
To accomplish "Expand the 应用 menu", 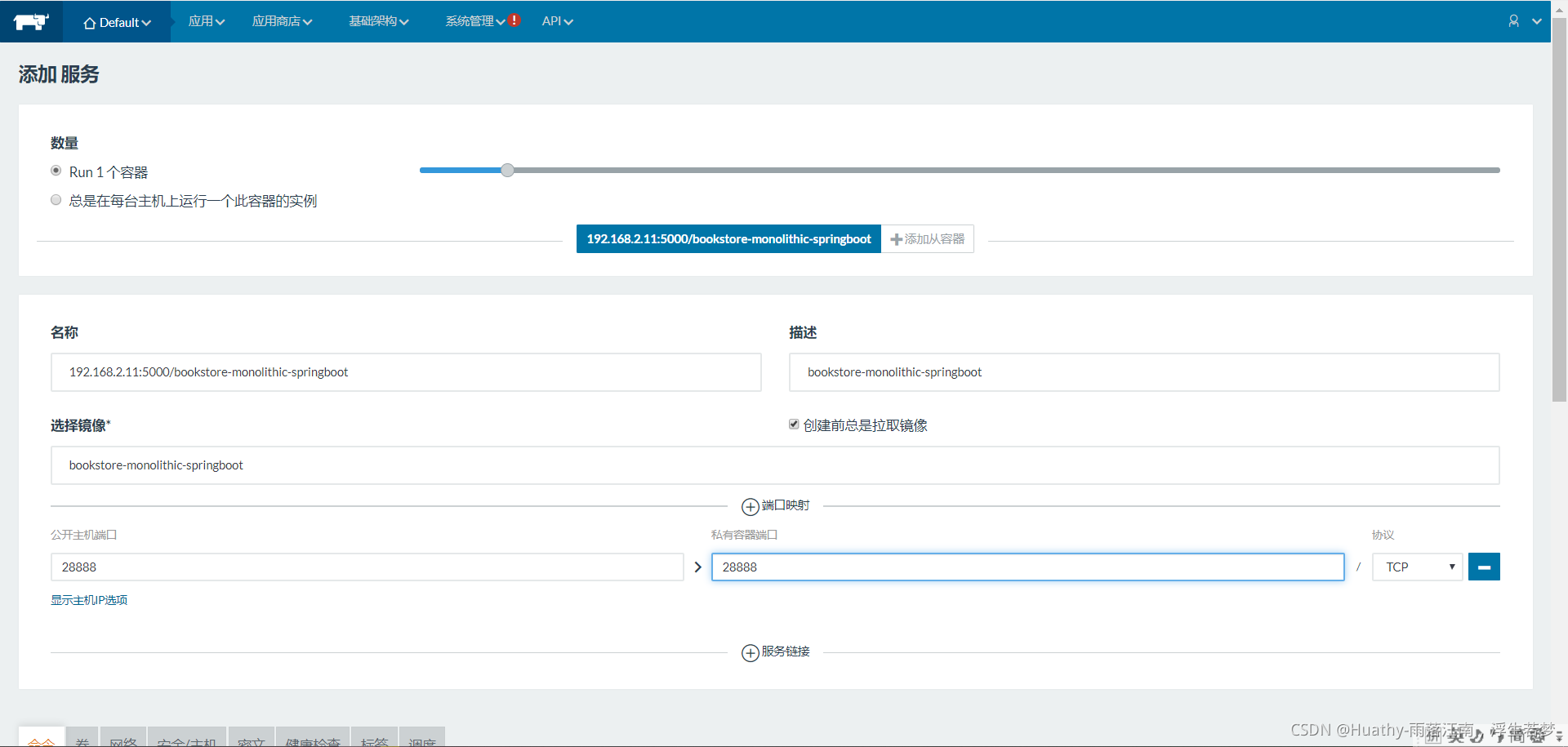I will click(206, 21).
